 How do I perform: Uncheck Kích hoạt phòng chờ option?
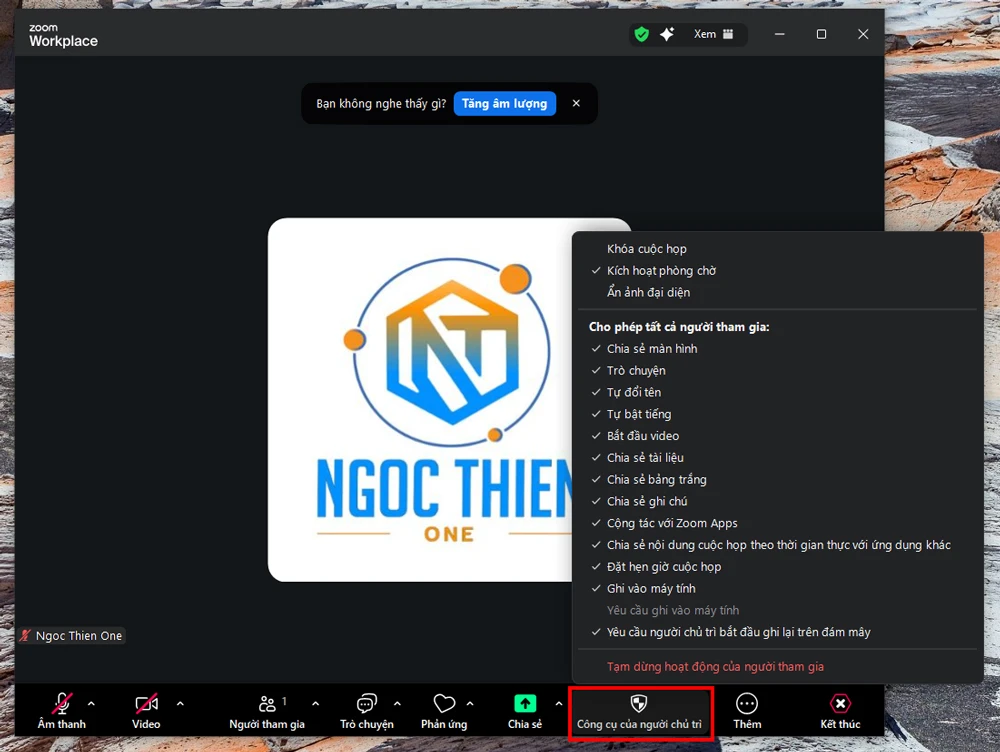tap(661, 271)
